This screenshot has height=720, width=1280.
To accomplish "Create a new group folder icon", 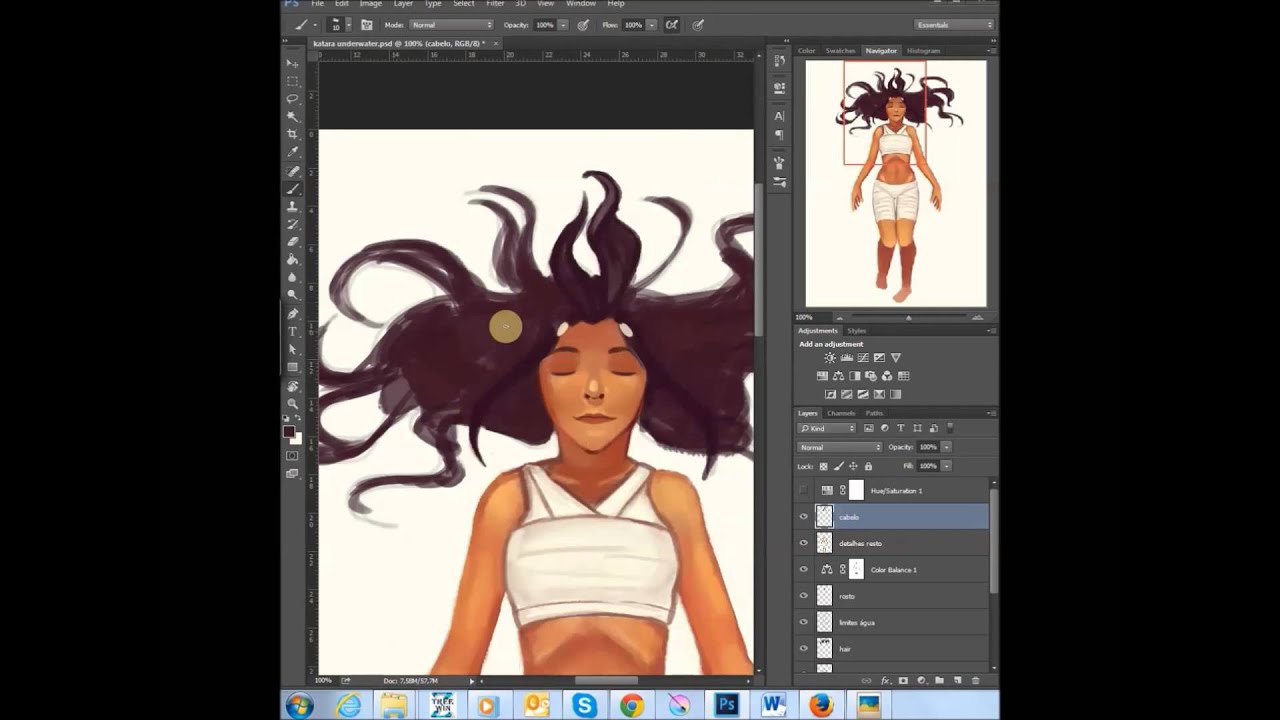I will pyautogui.click(x=940, y=680).
